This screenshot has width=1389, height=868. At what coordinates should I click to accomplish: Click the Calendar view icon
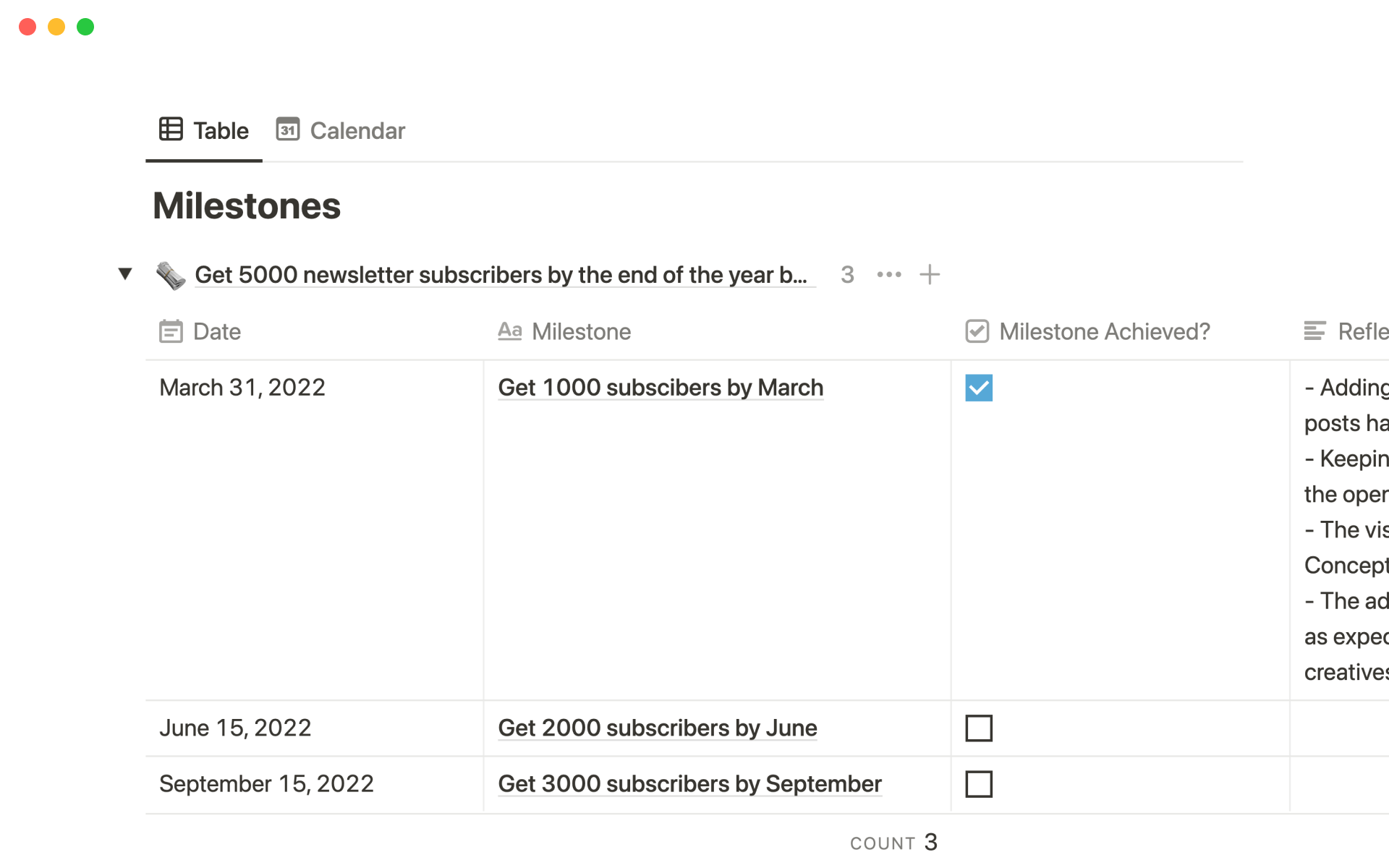click(x=287, y=129)
